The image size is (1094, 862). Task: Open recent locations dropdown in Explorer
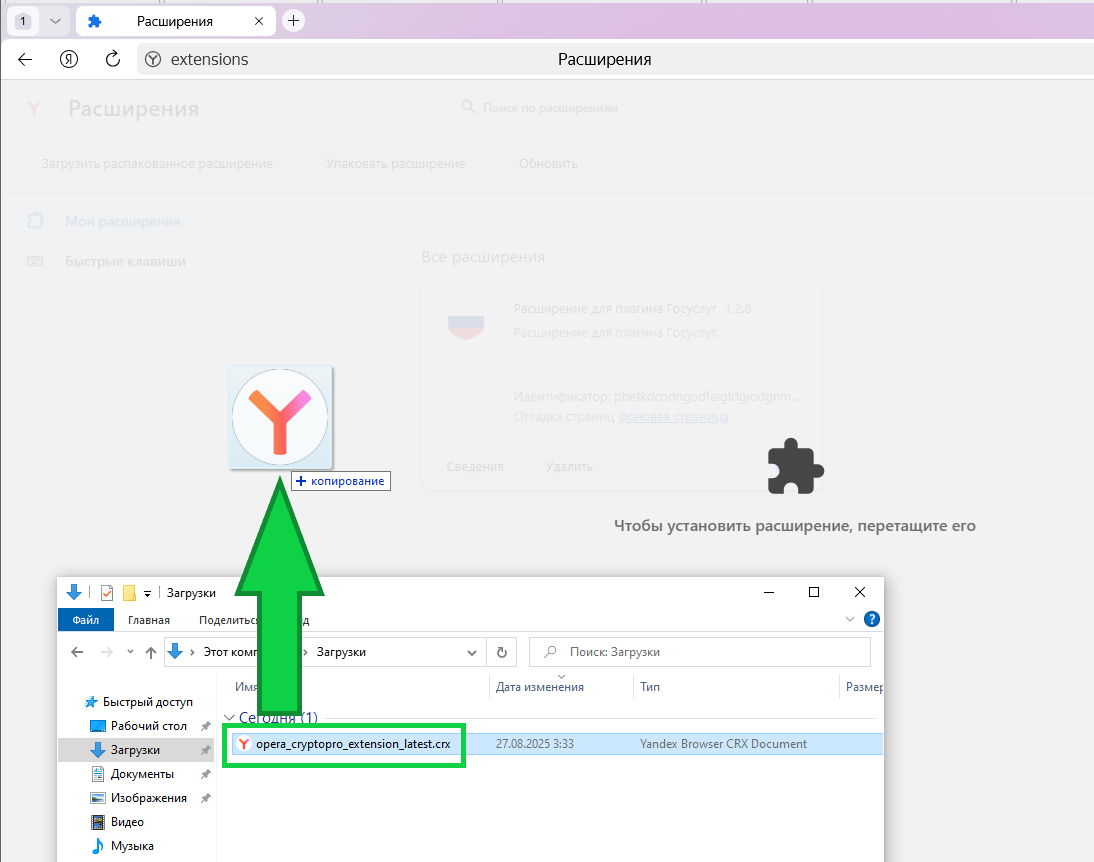(x=130, y=652)
